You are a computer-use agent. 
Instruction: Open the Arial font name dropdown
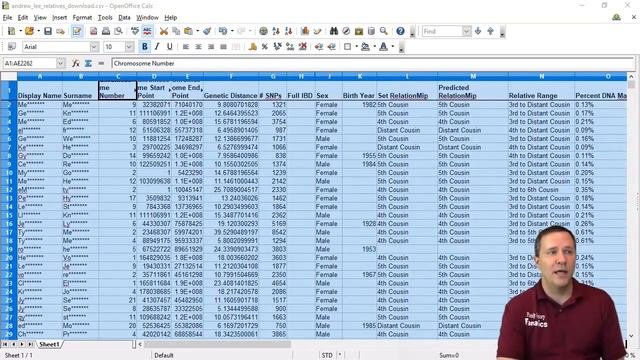point(94,47)
